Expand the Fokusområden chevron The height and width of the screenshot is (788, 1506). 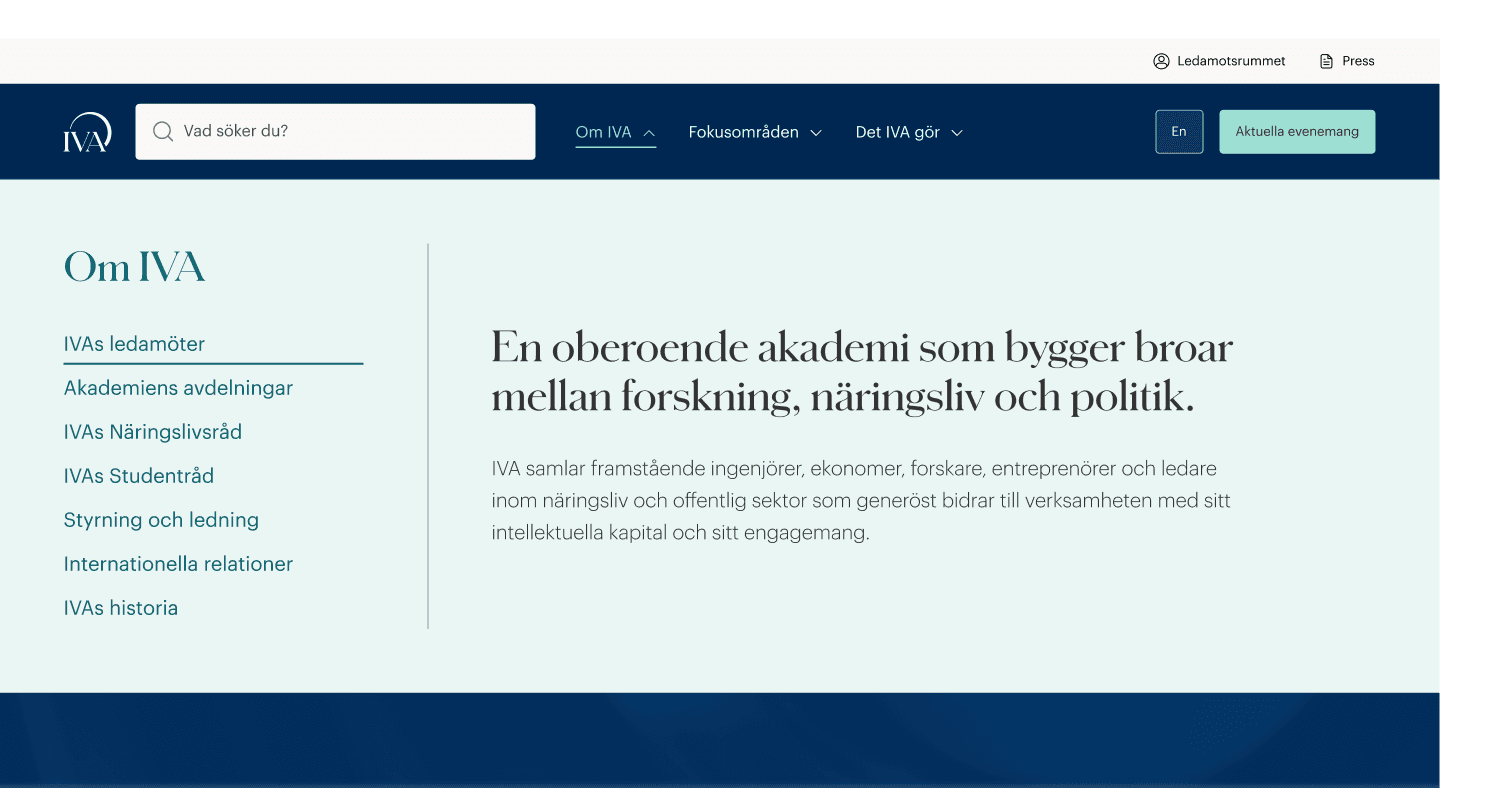click(x=815, y=133)
